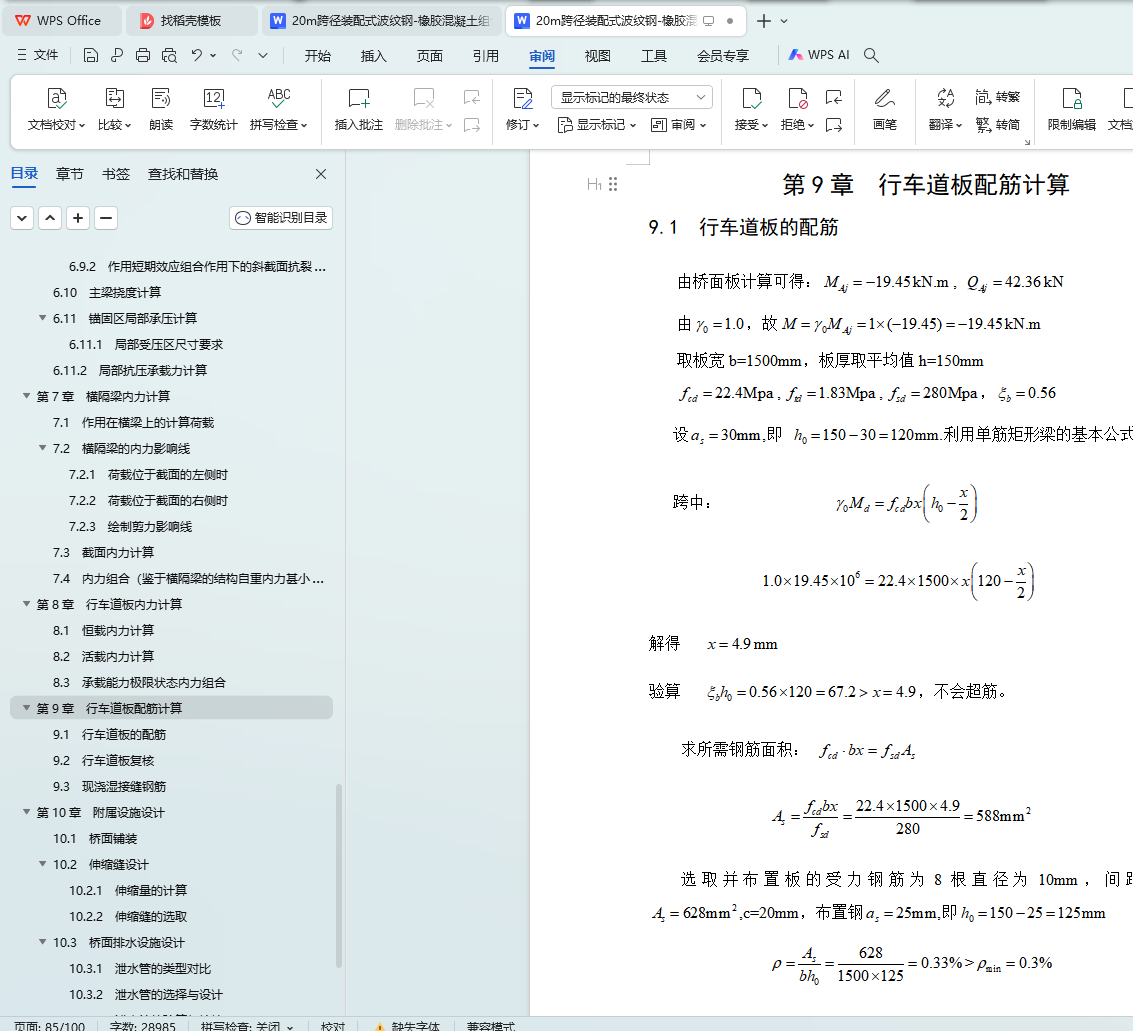The width and height of the screenshot is (1133, 1031).
Task: Open the undo history dropdown arrow
Action: (213, 55)
